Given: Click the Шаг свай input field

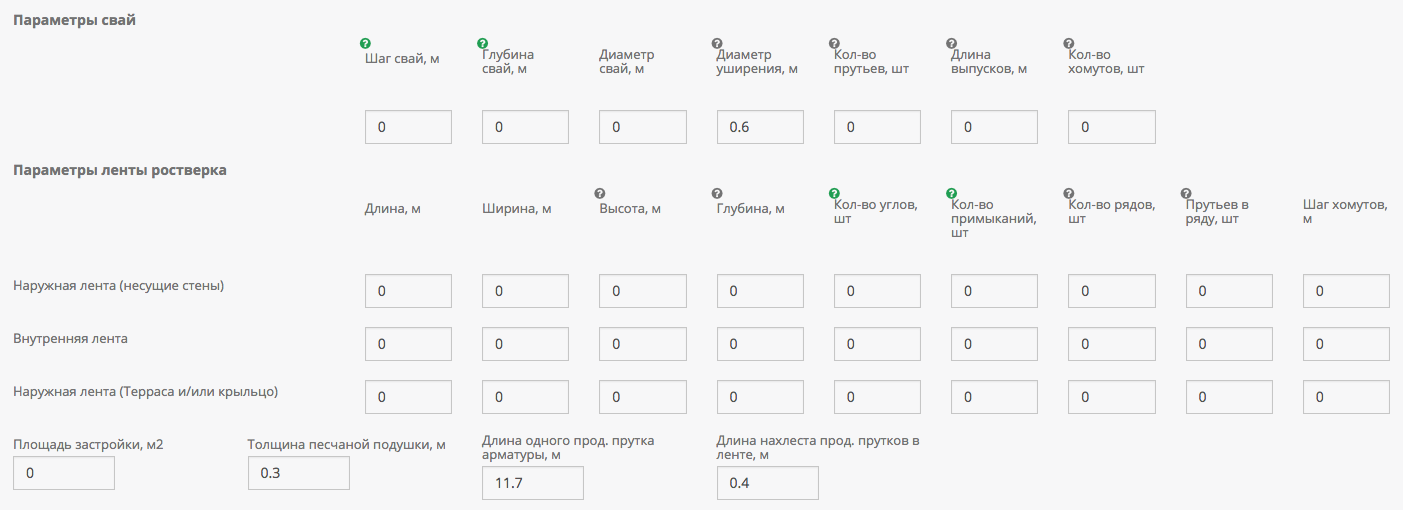Looking at the screenshot, I should coord(408,127).
